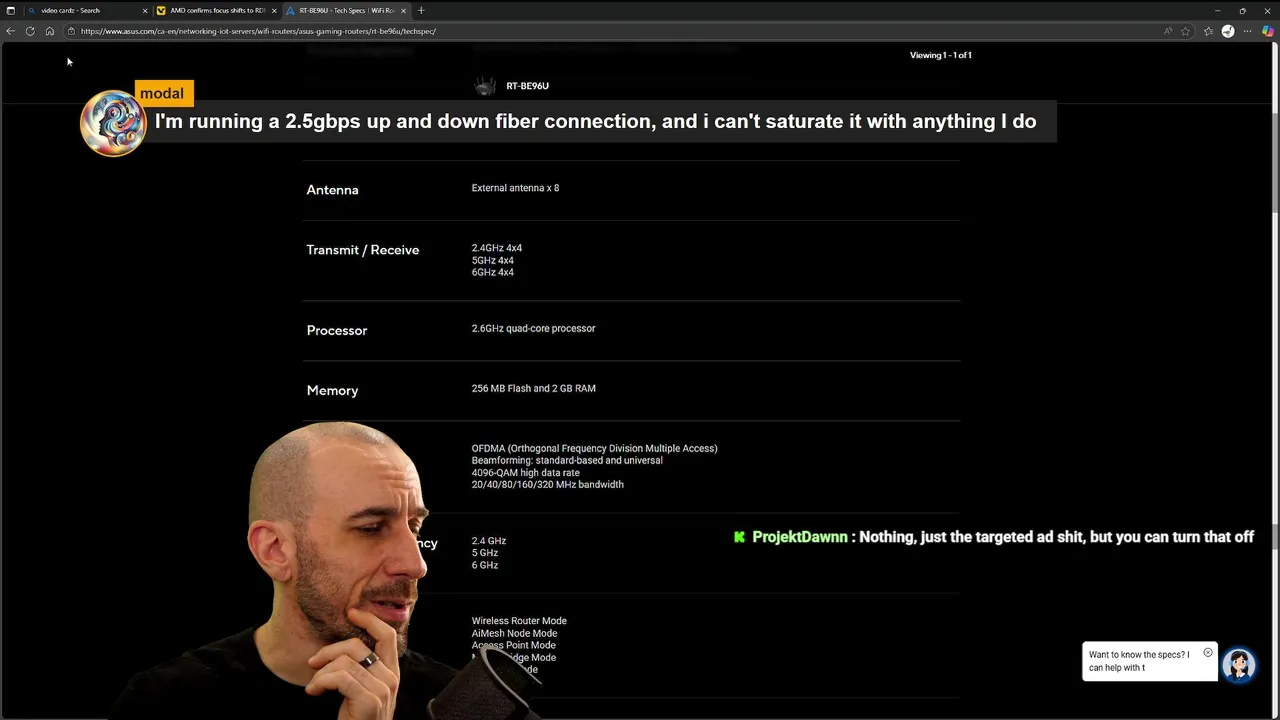Click the RT-BE96U router thumbnail image
The height and width of the screenshot is (720, 1280).
click(x=485, y=86)
